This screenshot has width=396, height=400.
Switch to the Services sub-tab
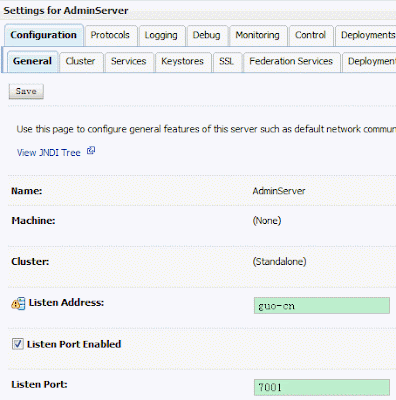click(129, 61)
